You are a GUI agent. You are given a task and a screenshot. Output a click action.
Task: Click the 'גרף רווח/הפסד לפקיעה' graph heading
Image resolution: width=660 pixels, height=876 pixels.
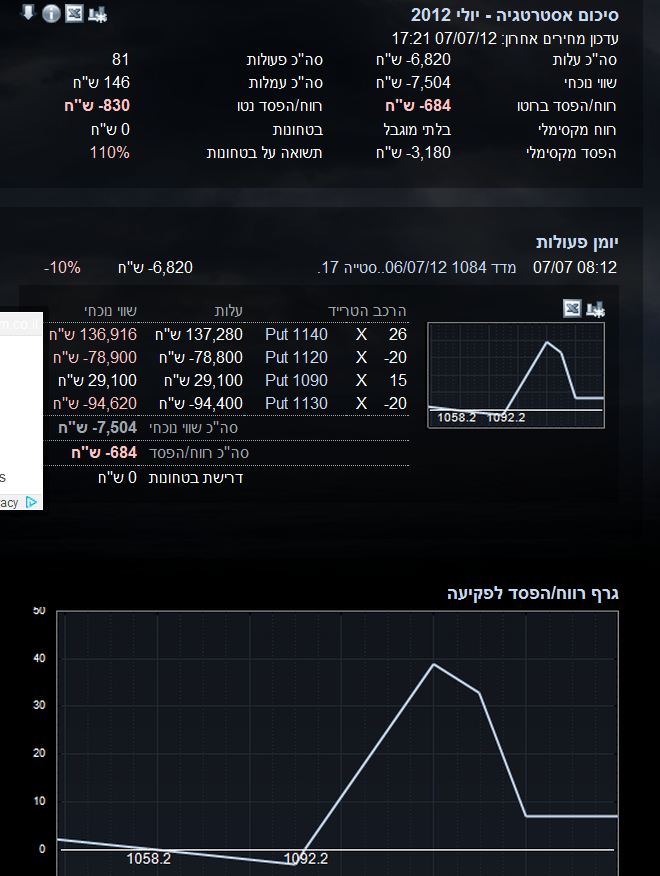[x=532, y=593]
